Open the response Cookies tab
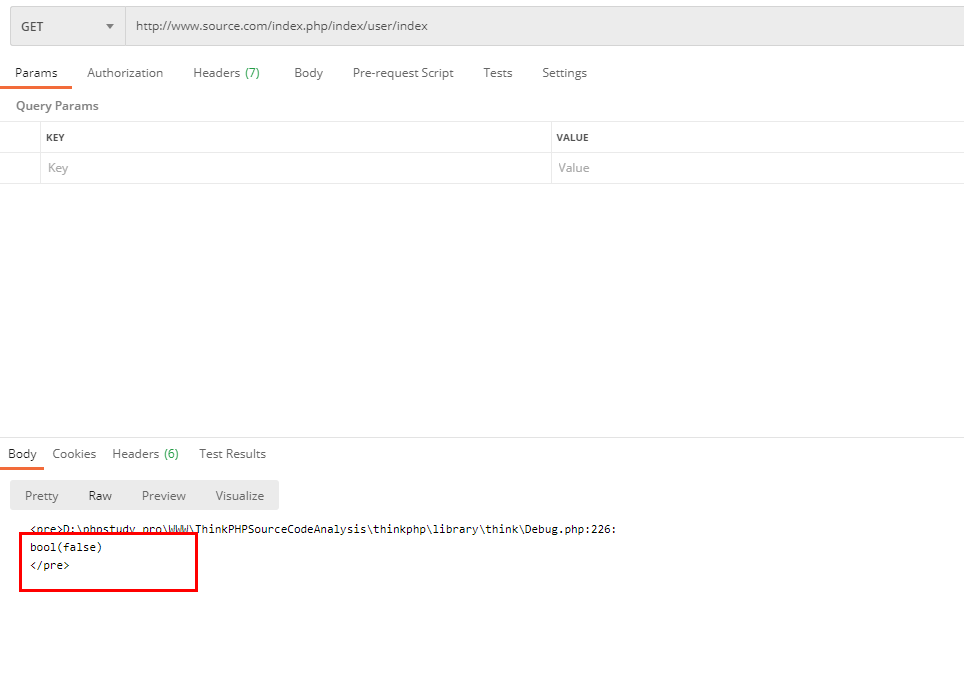The height and width of the screenshot is (698, 964). (74, 454)
